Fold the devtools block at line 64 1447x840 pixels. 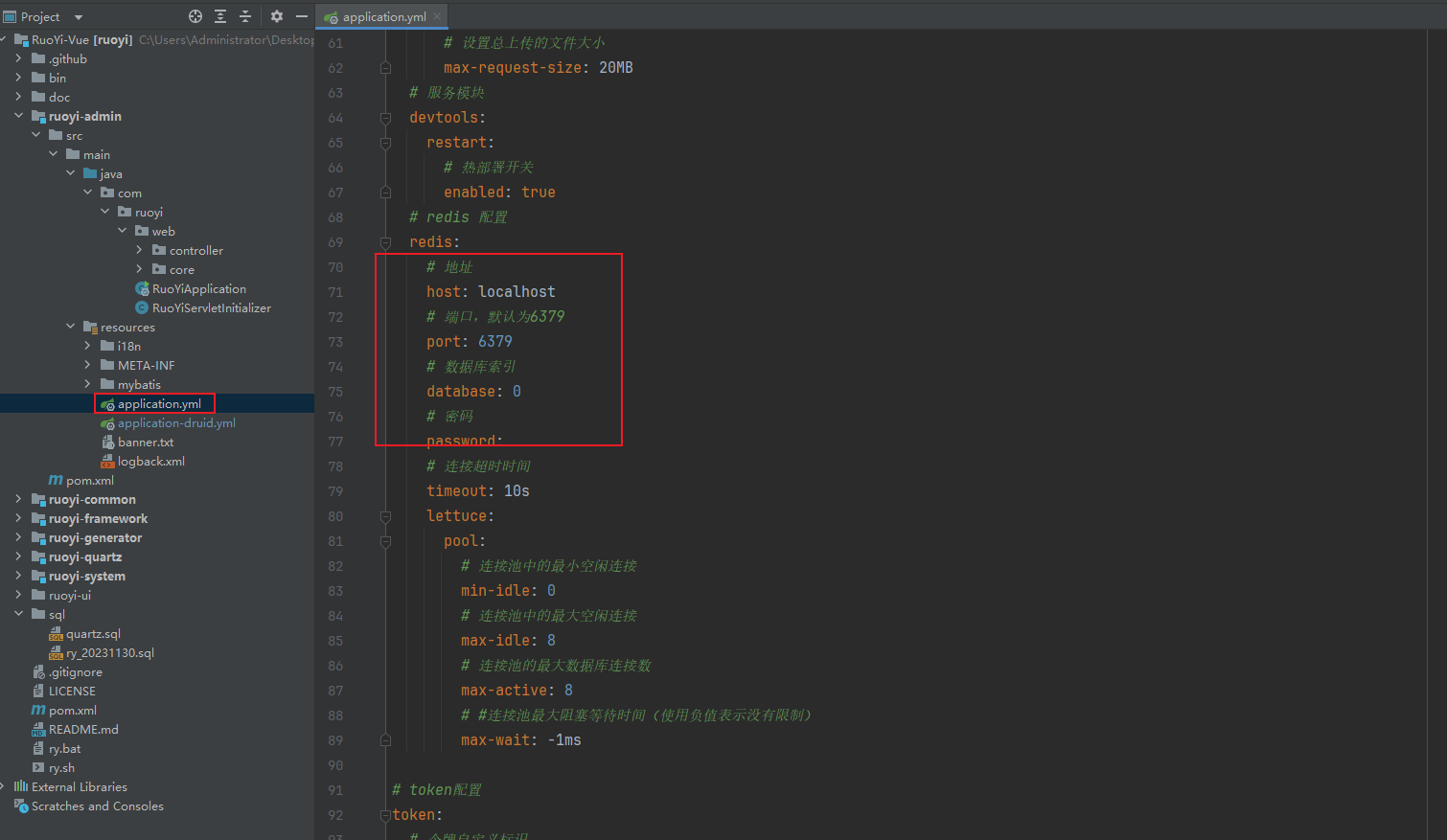(385, 118)
